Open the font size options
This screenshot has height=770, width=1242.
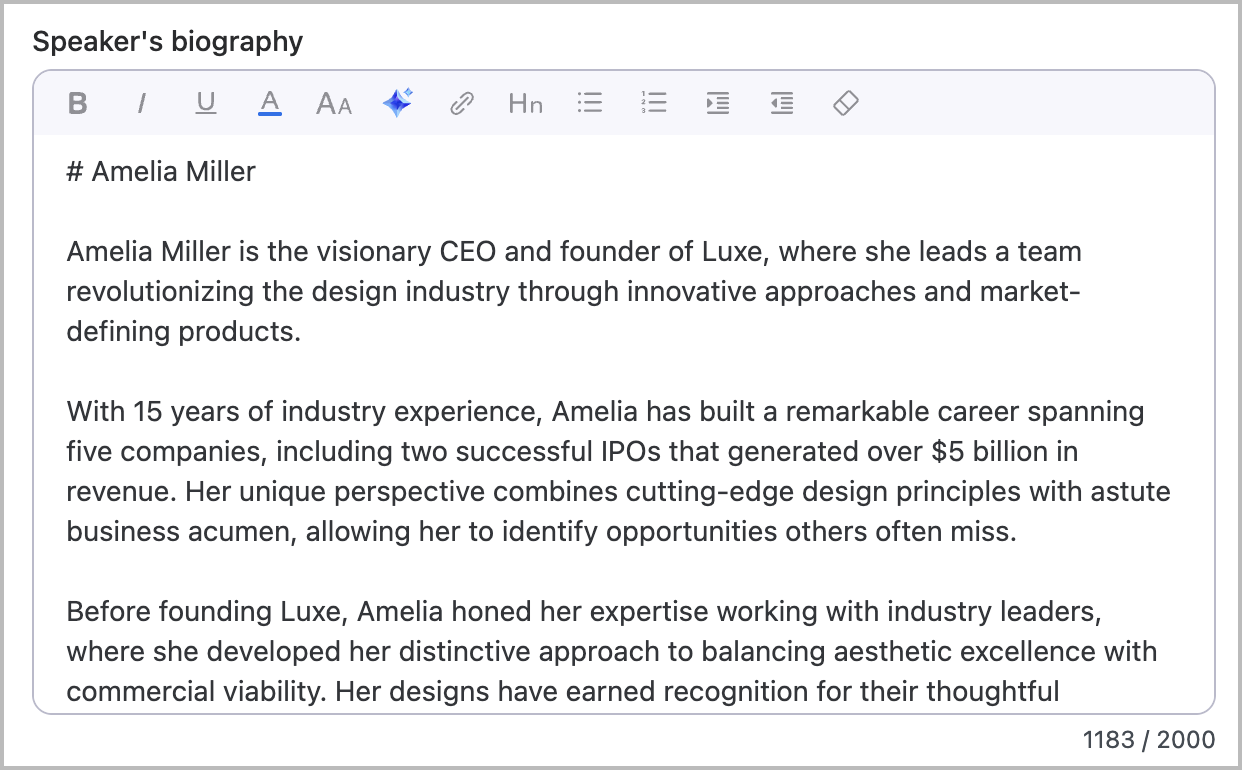coord(334,103)
